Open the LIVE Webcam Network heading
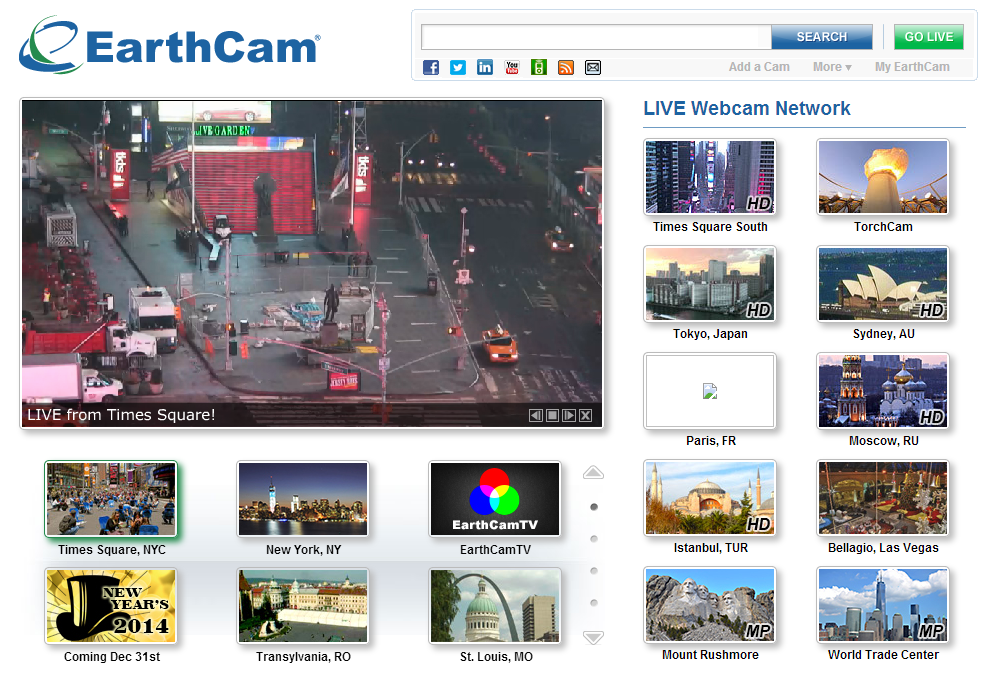Image resolution: width=989 pixels, height=678 pixels. coord(747,108)
